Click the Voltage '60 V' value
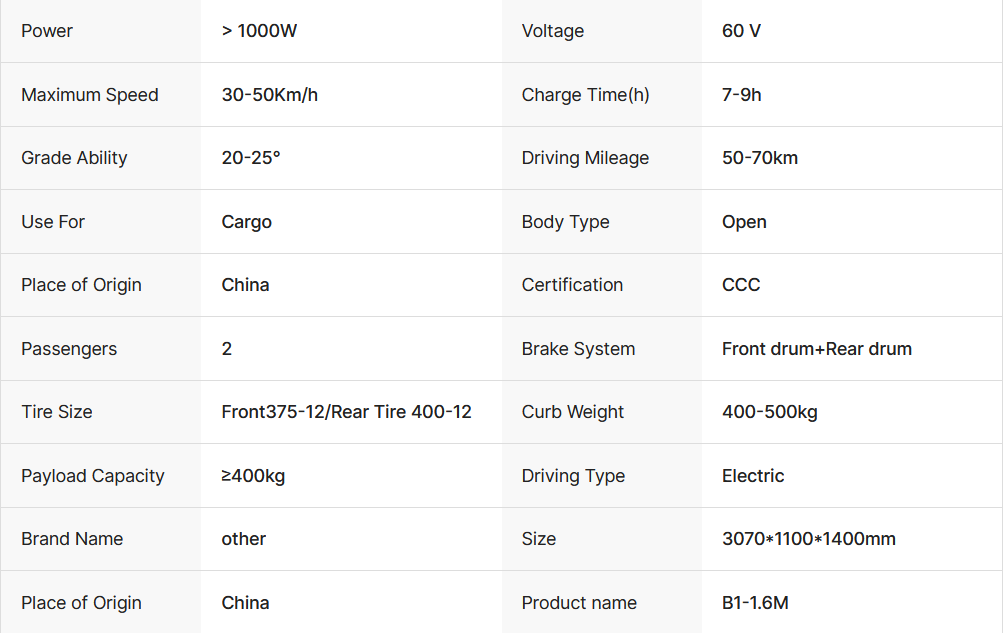Viewport: 1005px width, 633px height. tap(741, 31)
